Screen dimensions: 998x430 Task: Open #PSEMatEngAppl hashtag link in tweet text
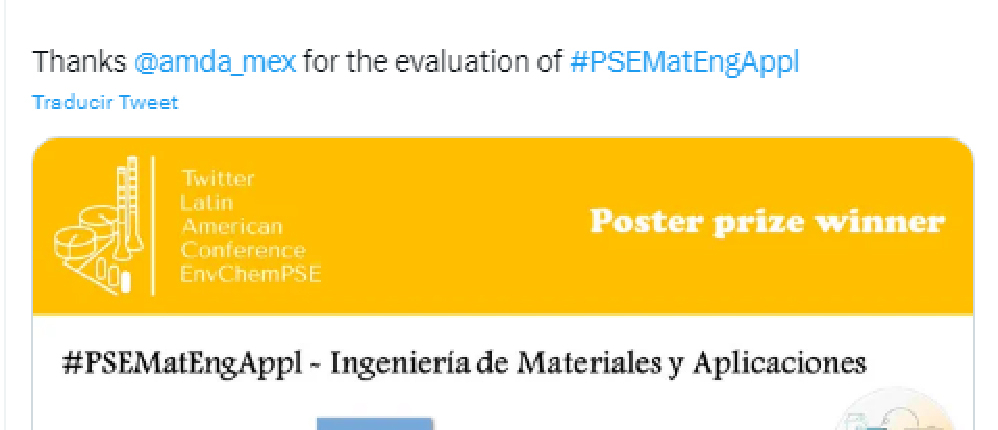click(x=684, y=62)
